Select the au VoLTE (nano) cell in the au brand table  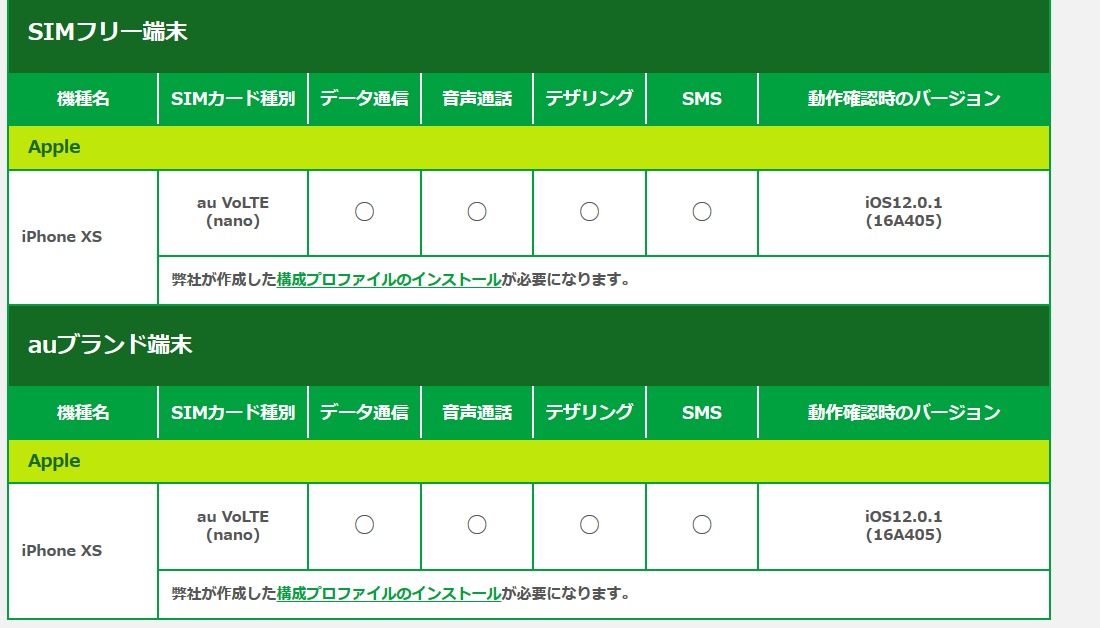(x=233, y=526)
